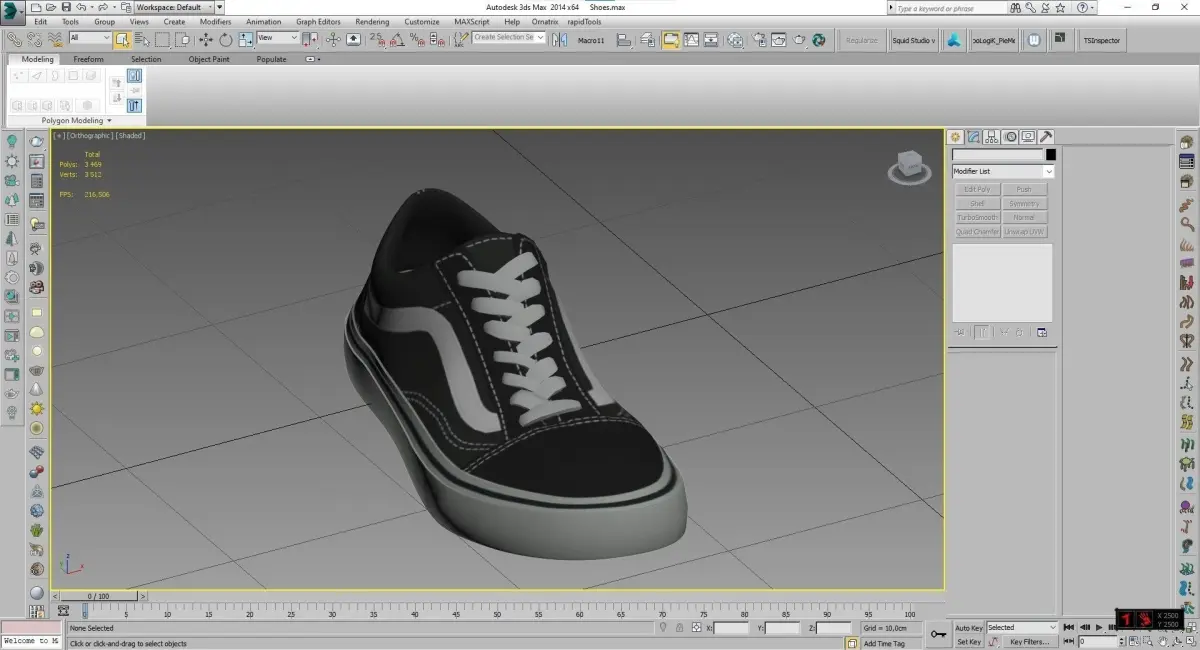
Task: Open the Display command panel tab
Action: coord(1028,137)
